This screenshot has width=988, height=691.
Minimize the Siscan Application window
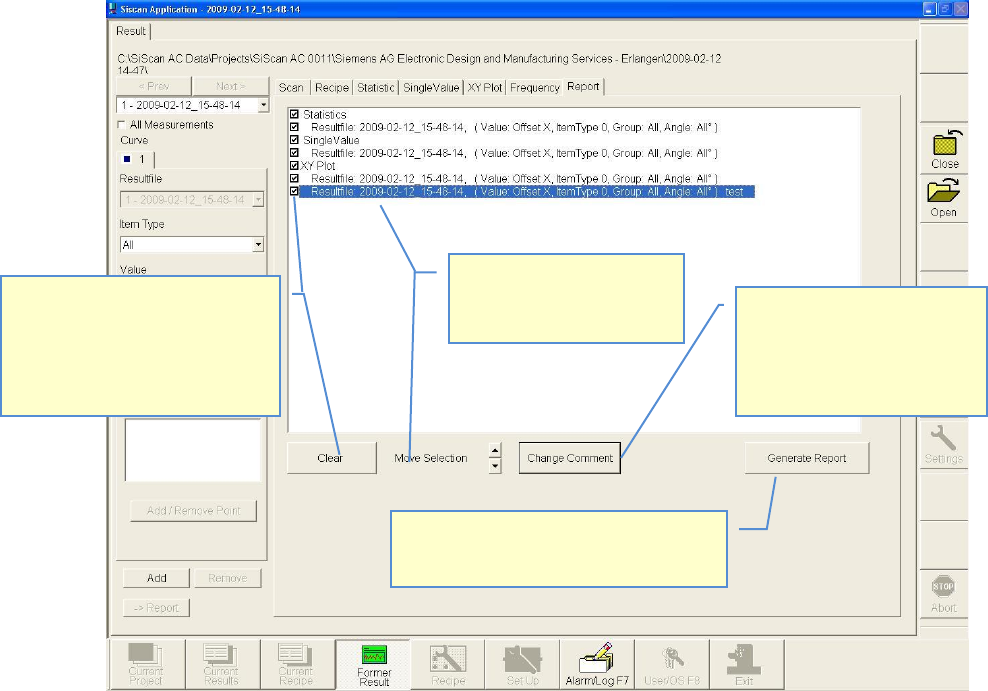[x=930, y=9]
